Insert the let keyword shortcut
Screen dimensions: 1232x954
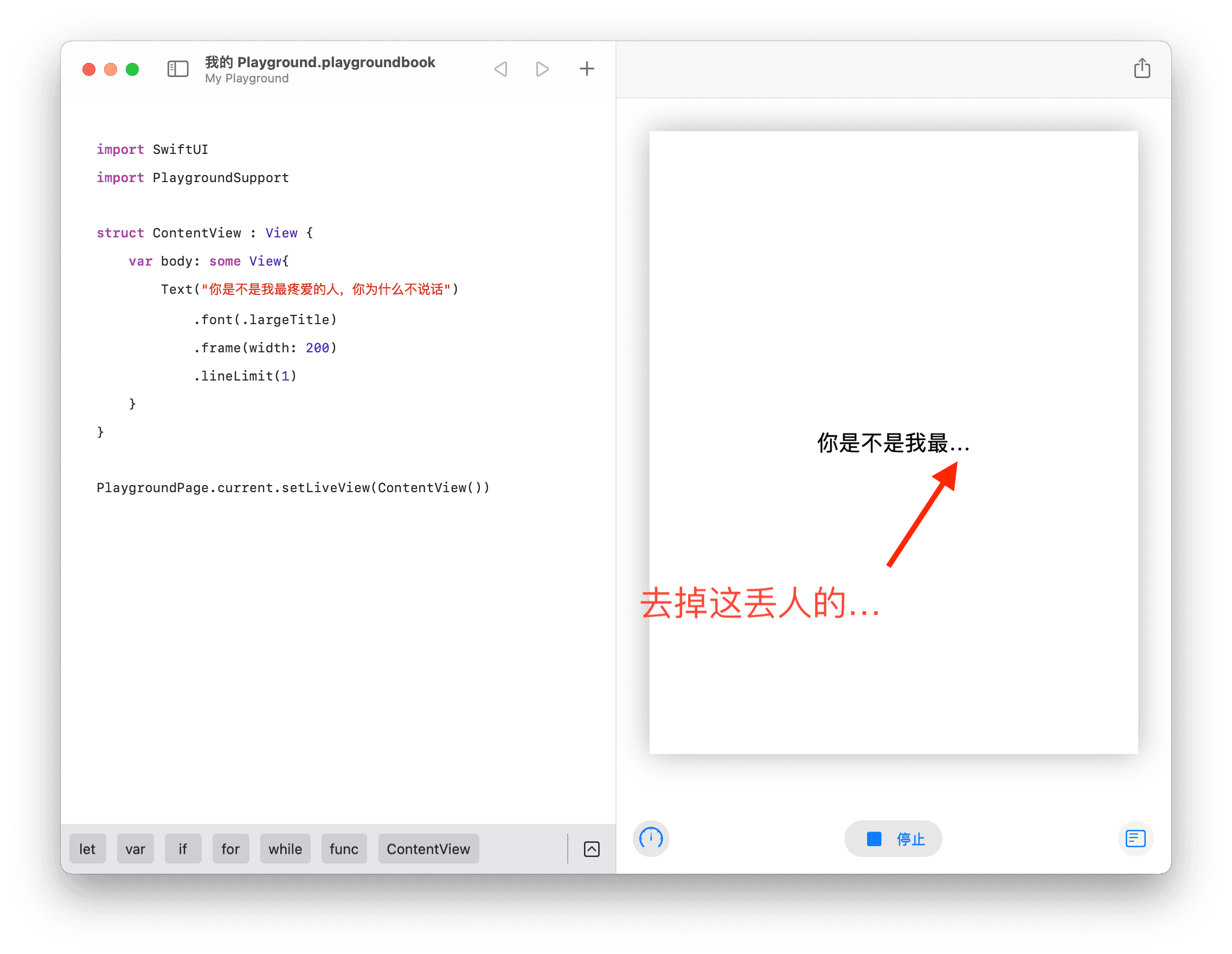pyautogui.click(x=87, y=848)
